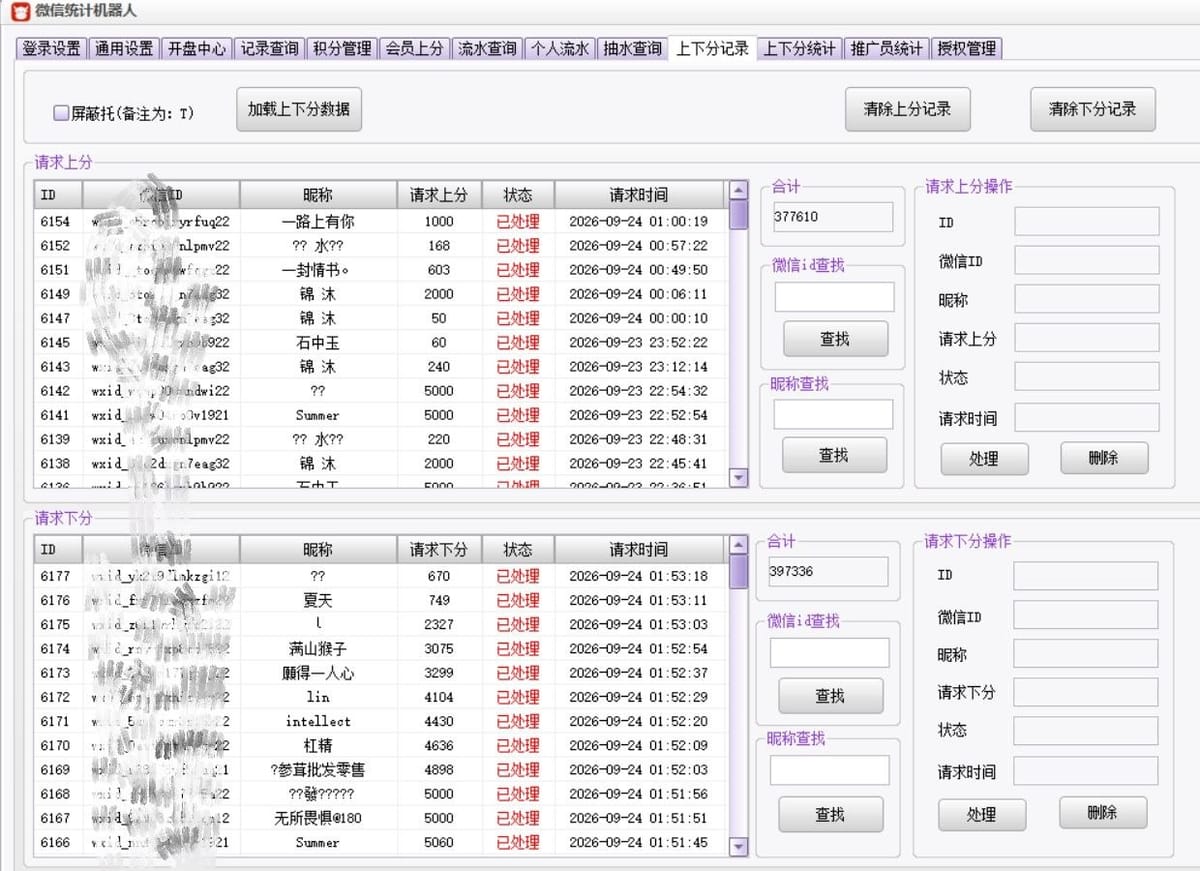Switch to the 通用设置 tab

(x=124, y=48)
